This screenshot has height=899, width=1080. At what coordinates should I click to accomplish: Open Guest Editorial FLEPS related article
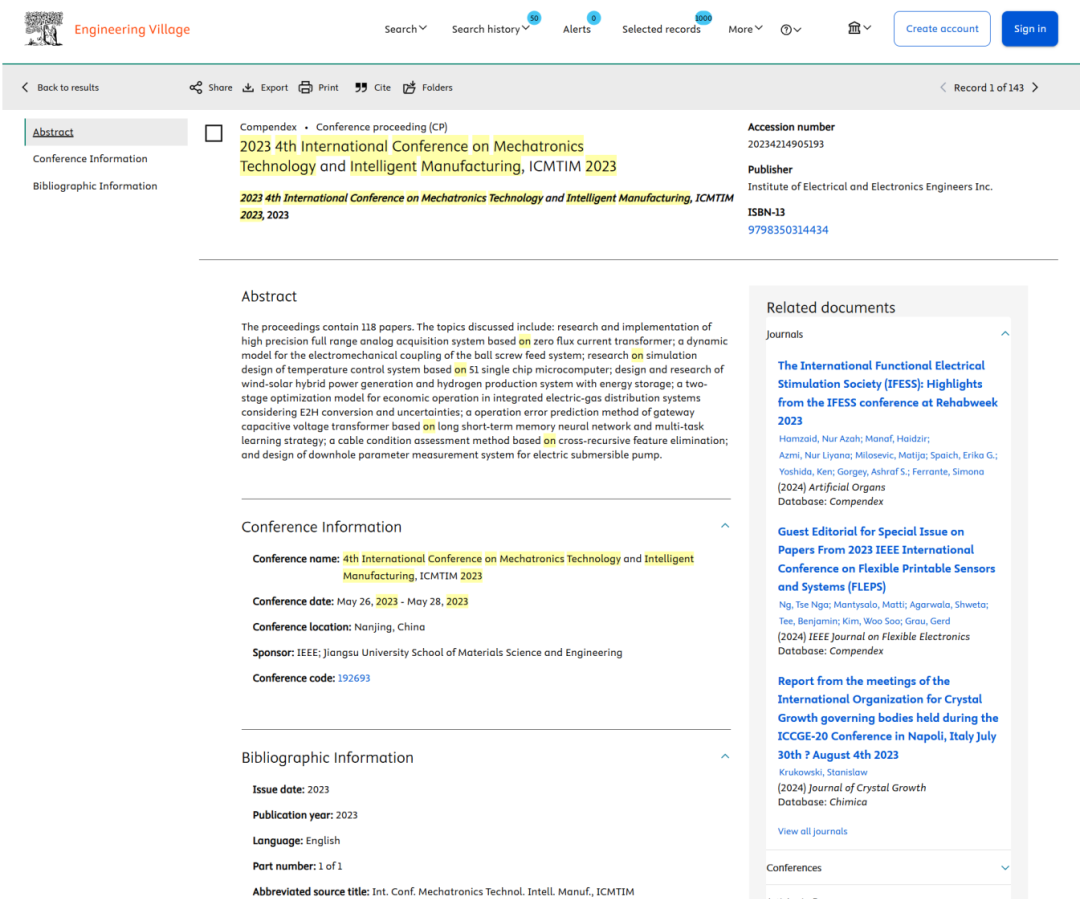pyautogui.click(x=886, y=559)
